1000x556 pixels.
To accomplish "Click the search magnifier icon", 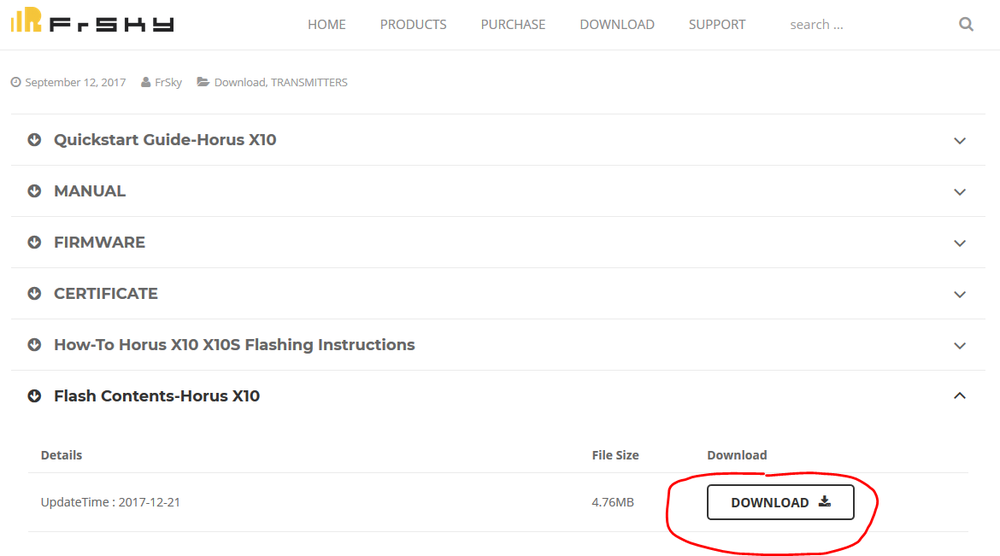I will point(966,24).
